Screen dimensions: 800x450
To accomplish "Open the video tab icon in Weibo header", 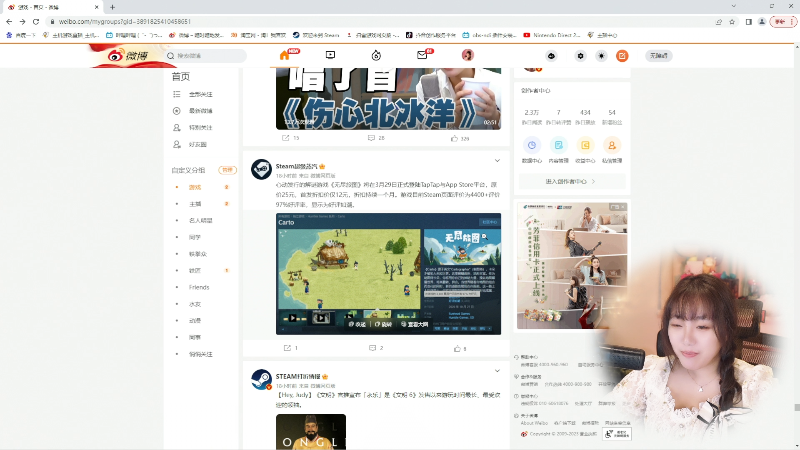I will tap(330, 55).
